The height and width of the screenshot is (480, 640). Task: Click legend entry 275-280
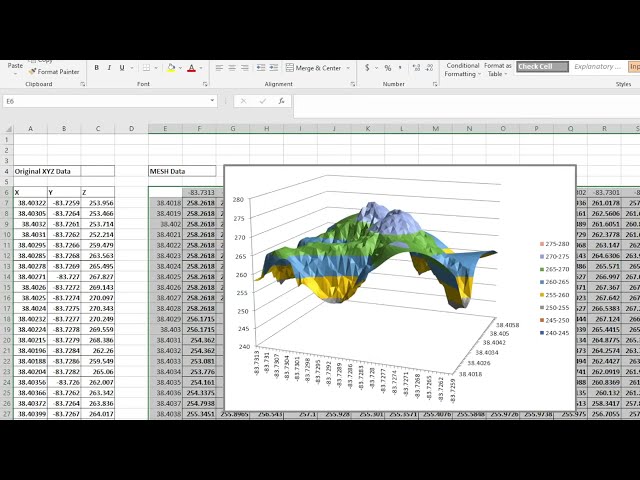(x=554, y=244)
